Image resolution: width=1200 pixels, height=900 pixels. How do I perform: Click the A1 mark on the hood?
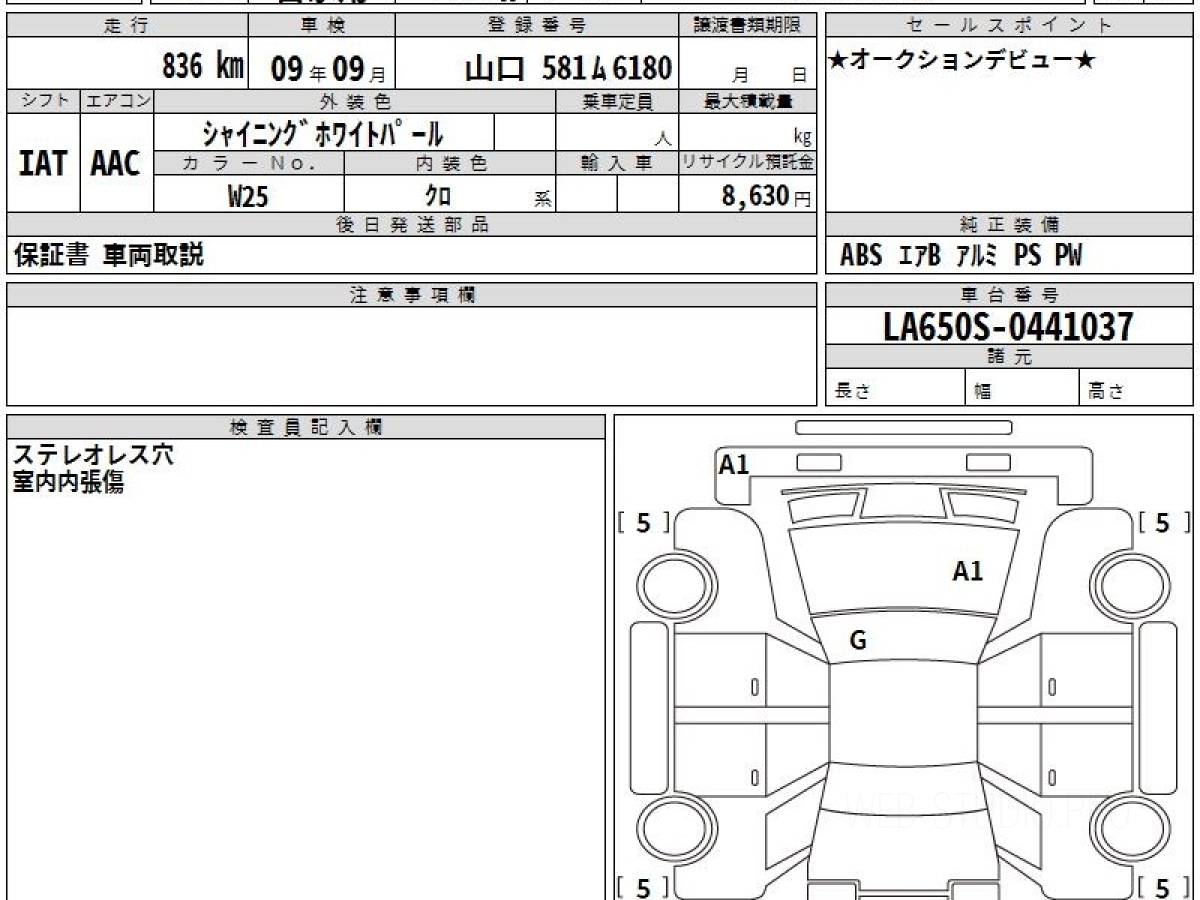(x=967, y=572)
